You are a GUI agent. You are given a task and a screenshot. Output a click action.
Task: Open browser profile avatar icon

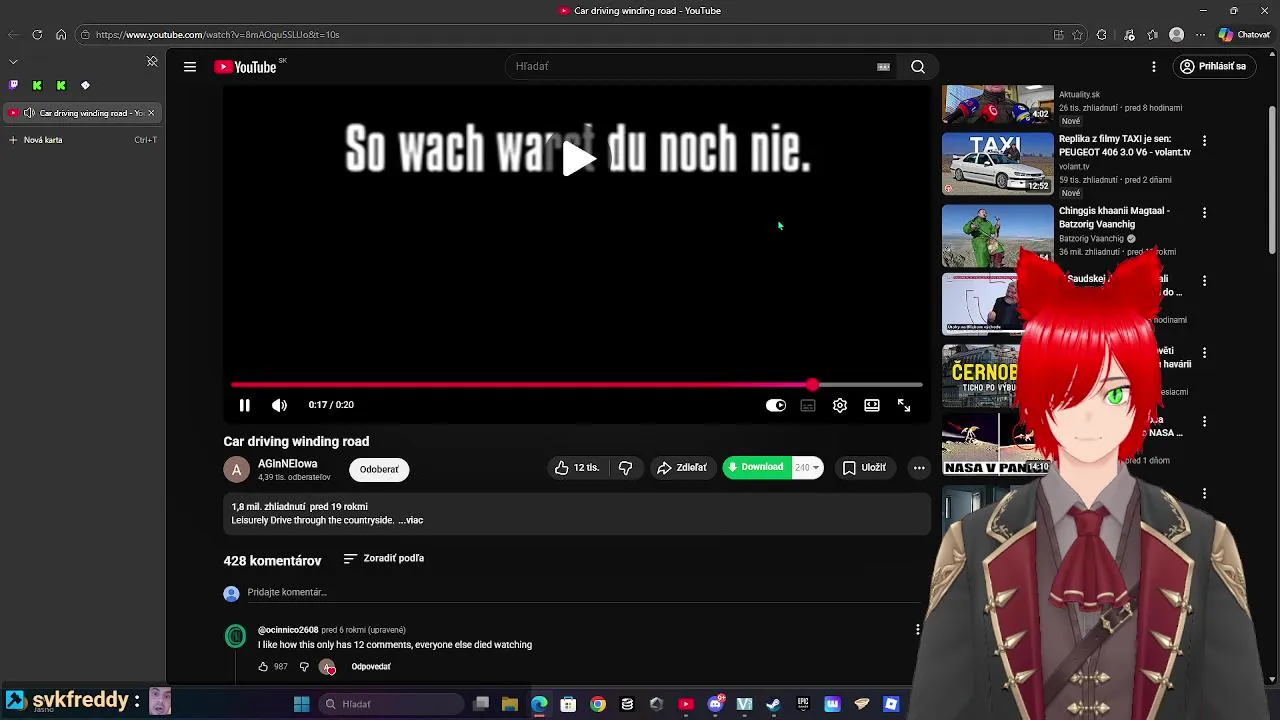(1177, 35)
